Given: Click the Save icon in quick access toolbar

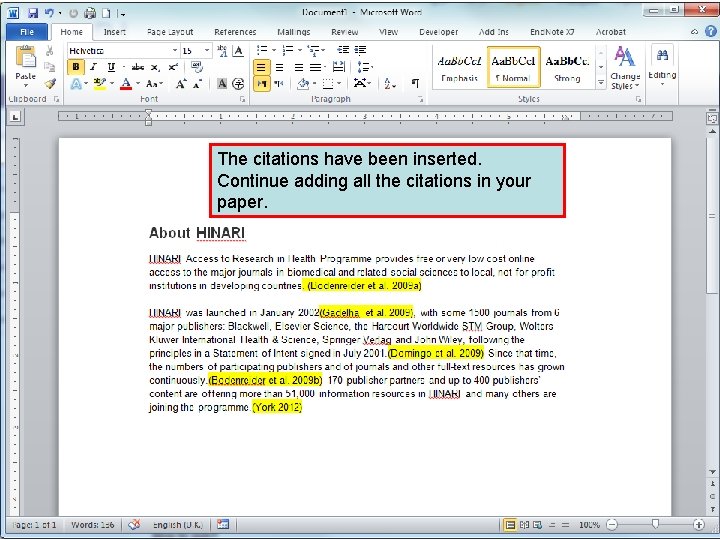Looking at the screenshot, I should 33,13.
